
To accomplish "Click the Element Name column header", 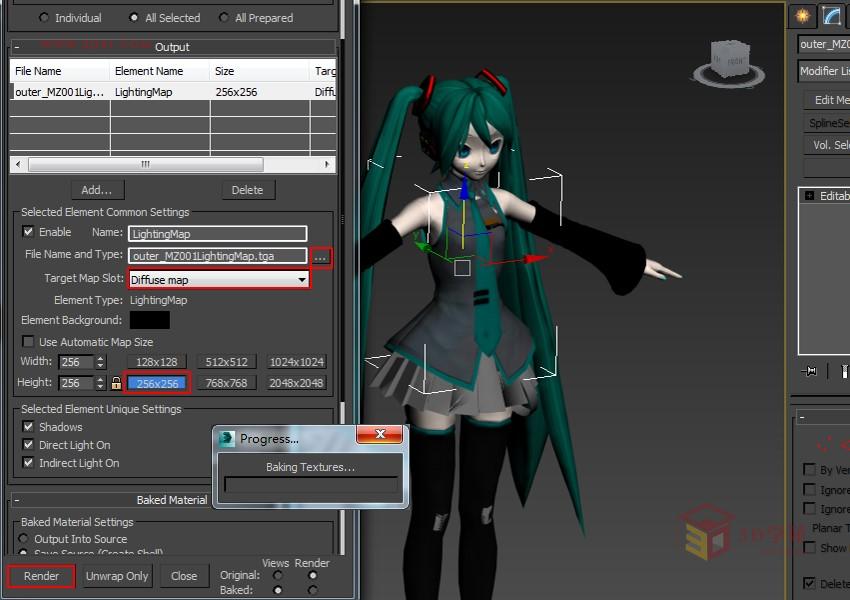I will (x=160, y=71).
